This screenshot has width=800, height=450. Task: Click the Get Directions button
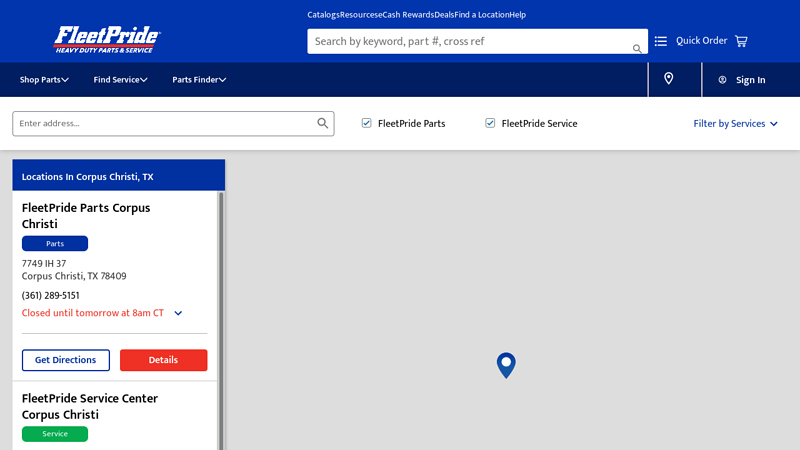click(x=66, y=360)
